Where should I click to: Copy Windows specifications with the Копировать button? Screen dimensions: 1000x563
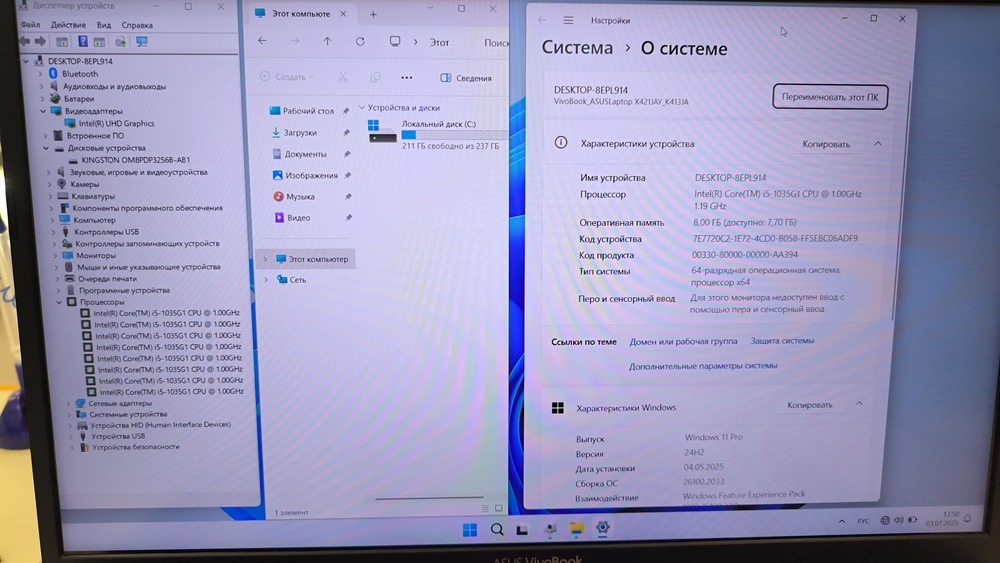coord(809,405)
